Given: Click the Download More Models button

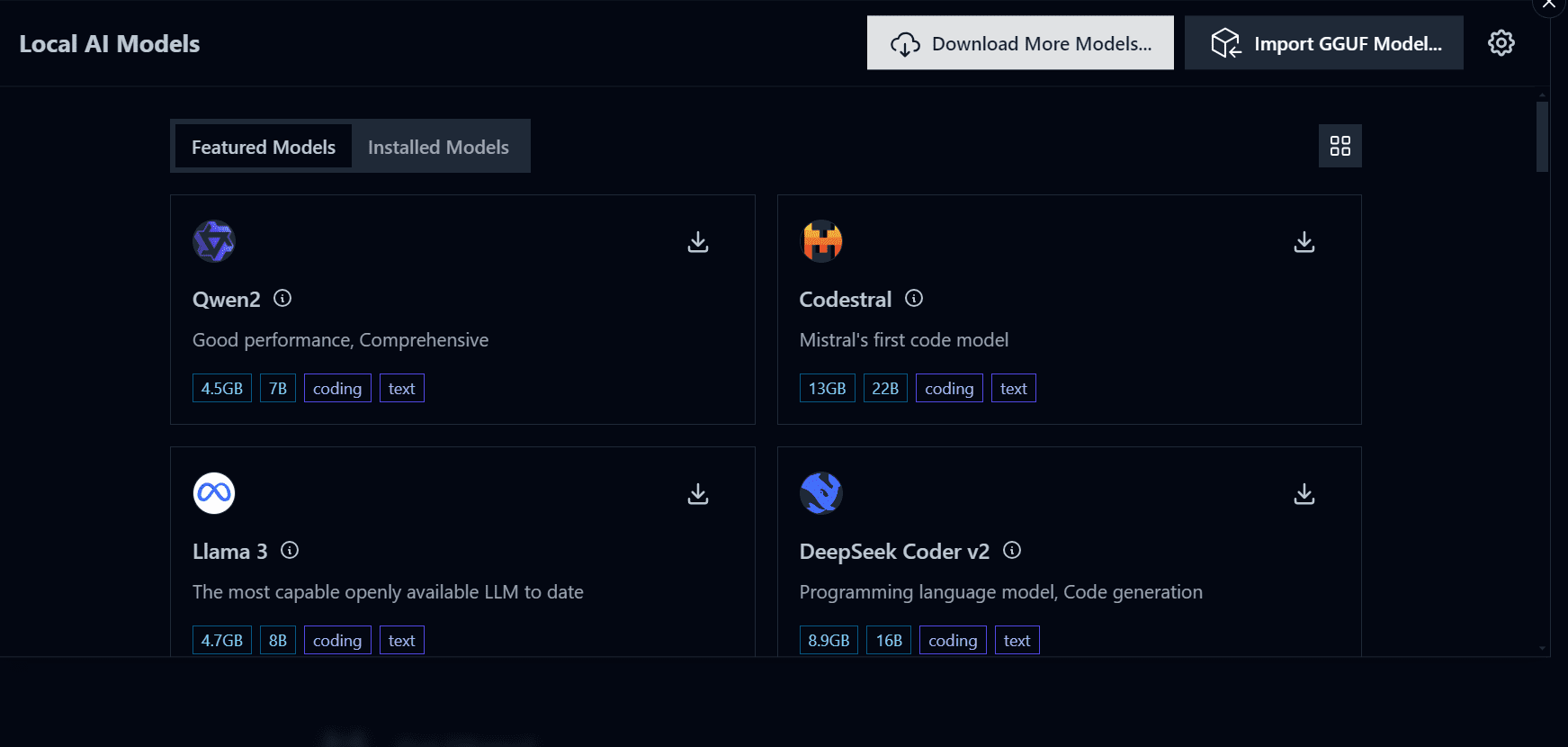Looking at the screenshot, I should pos(1020,42).
